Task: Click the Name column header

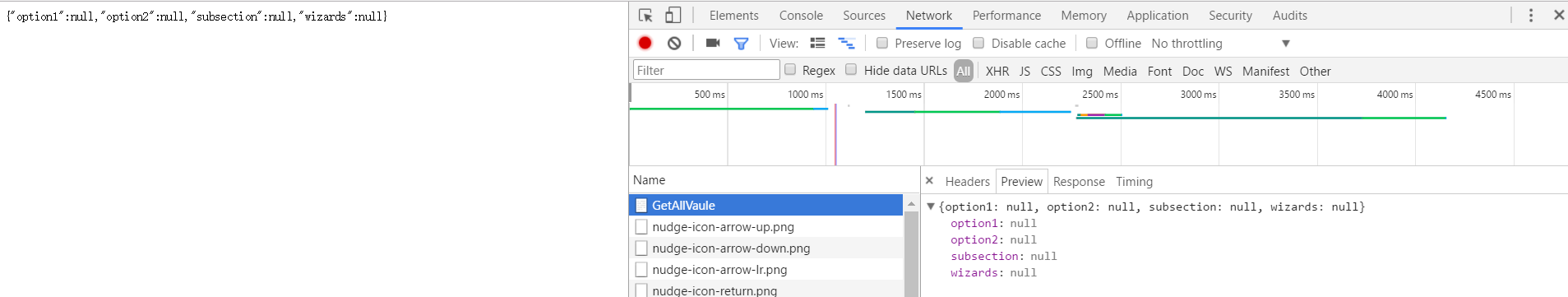Action: [x=774, y=179]
